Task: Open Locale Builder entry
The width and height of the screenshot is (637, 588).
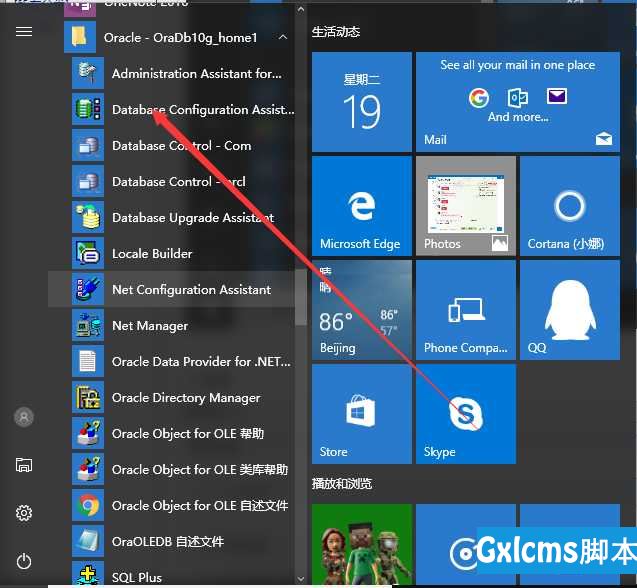Action: click(172, 253)
